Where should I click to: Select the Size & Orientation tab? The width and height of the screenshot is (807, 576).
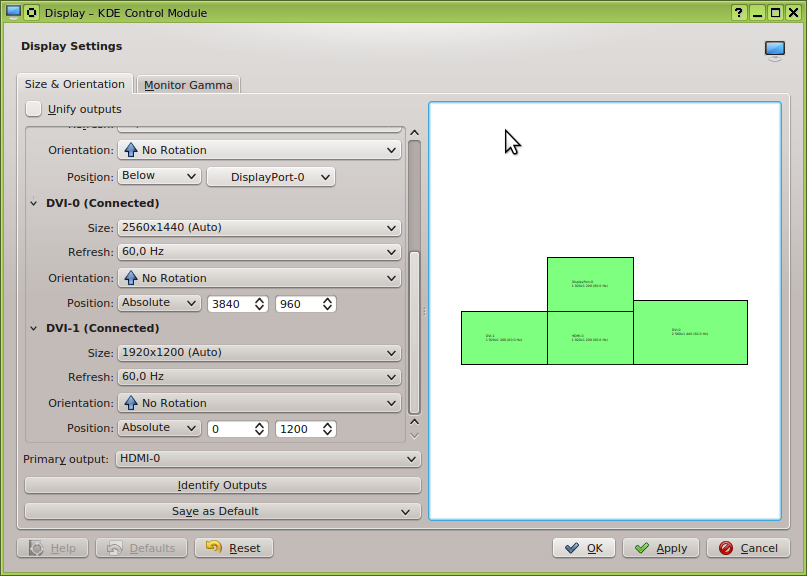[75, 84]
